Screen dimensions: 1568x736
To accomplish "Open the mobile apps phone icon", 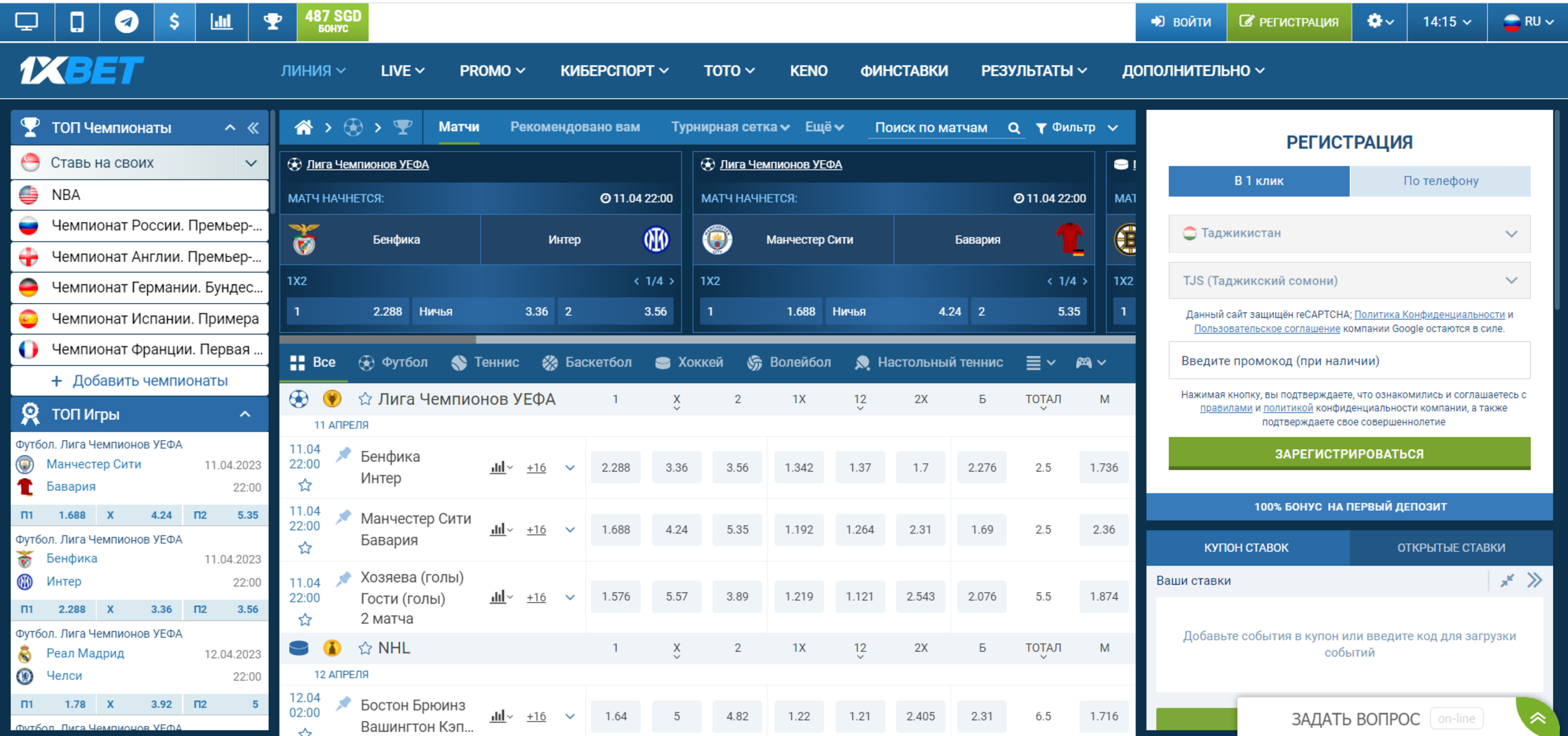I will click(77, 22).
